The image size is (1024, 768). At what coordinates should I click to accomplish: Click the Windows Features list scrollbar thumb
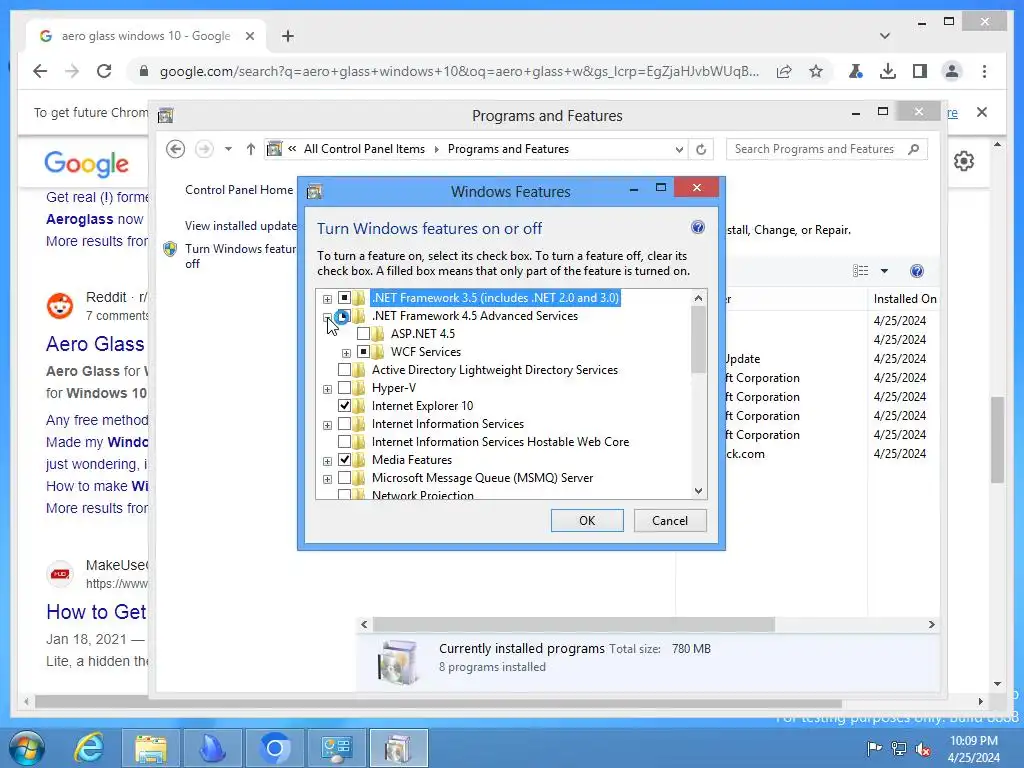pyautogui.click(x=698, y=340)
